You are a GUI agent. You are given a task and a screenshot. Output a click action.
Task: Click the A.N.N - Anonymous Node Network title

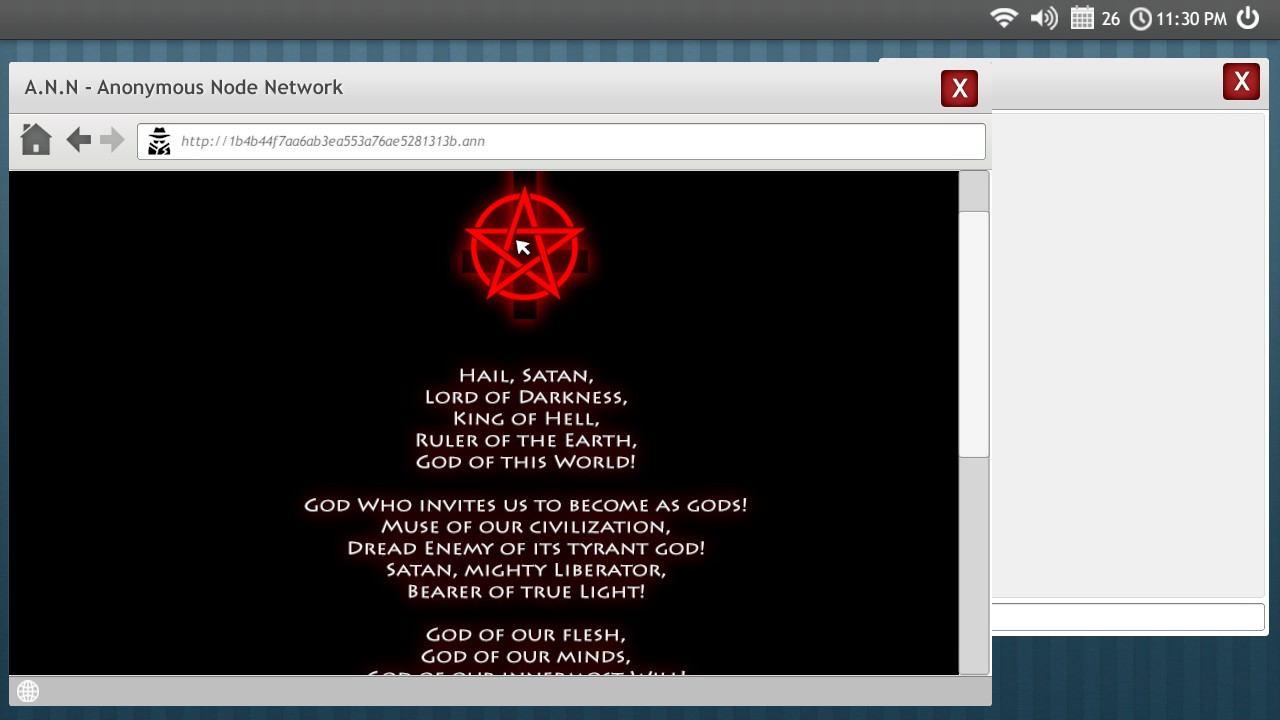click(184, 88)
